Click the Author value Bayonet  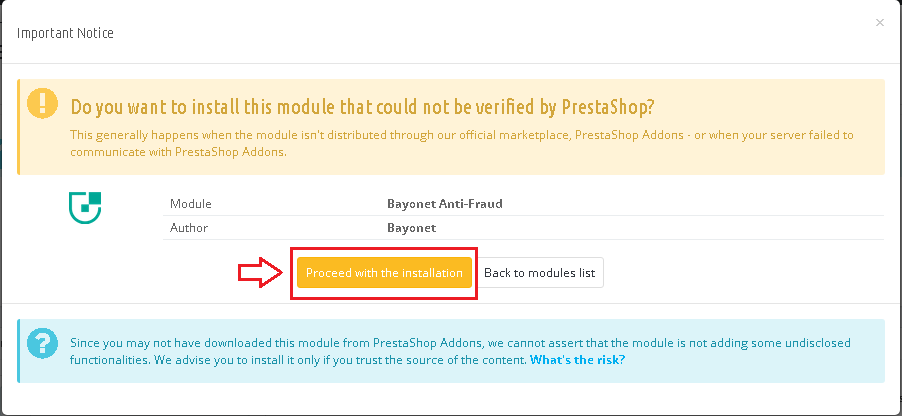click(411, 228)
